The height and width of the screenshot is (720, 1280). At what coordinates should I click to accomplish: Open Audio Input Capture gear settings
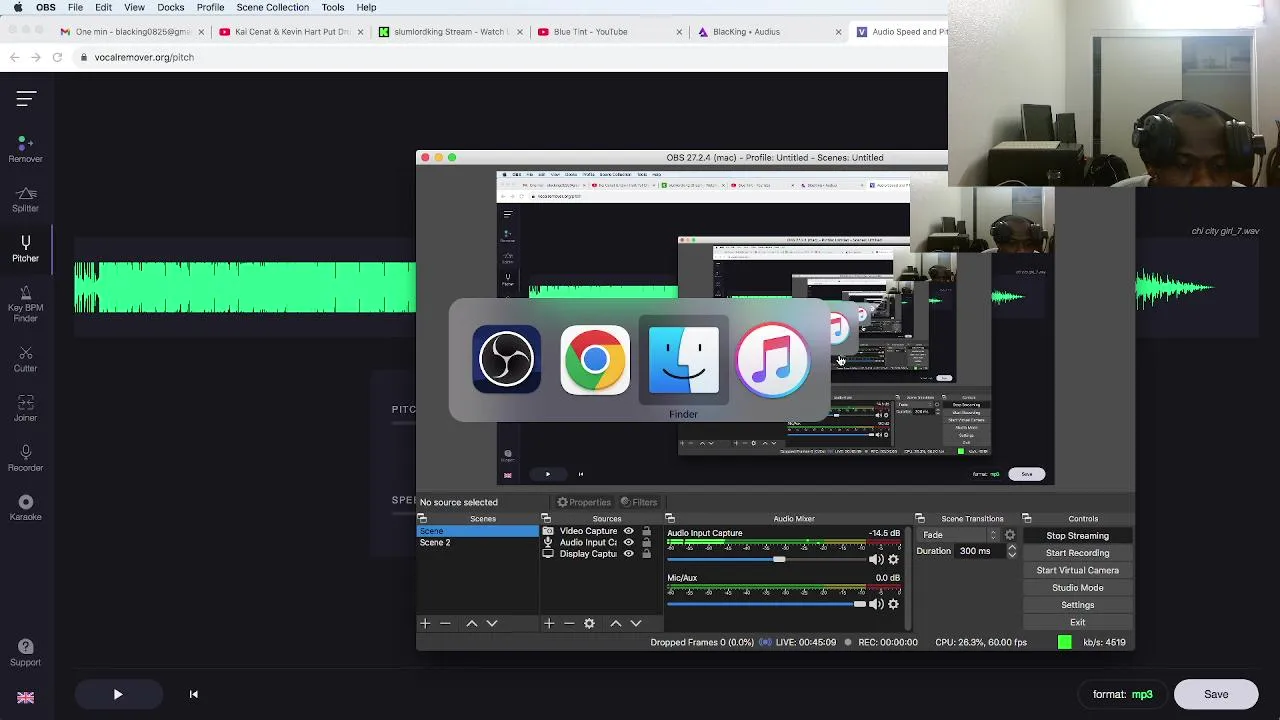[x=893, y=560]
